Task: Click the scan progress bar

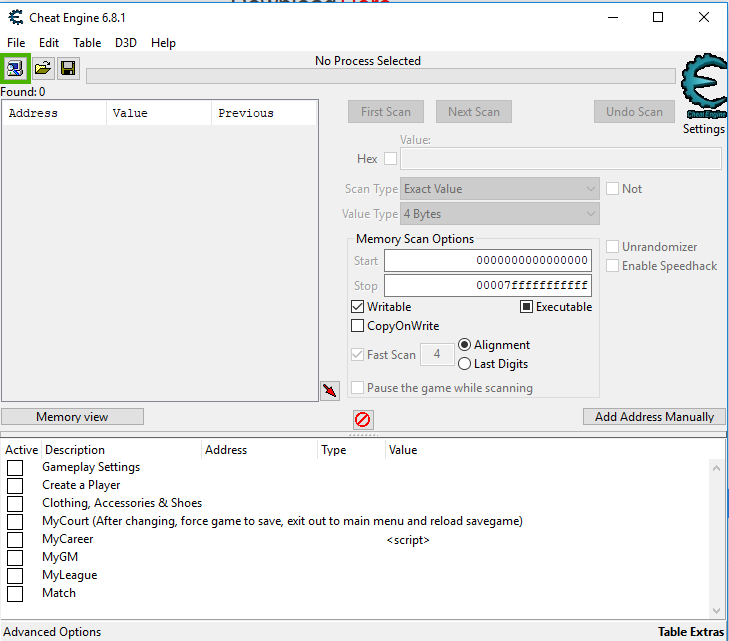Action: (381, 76)
